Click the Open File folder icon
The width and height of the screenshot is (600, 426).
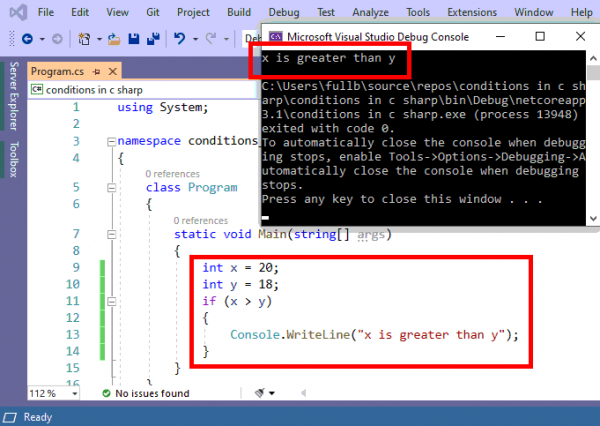point(114,39)
